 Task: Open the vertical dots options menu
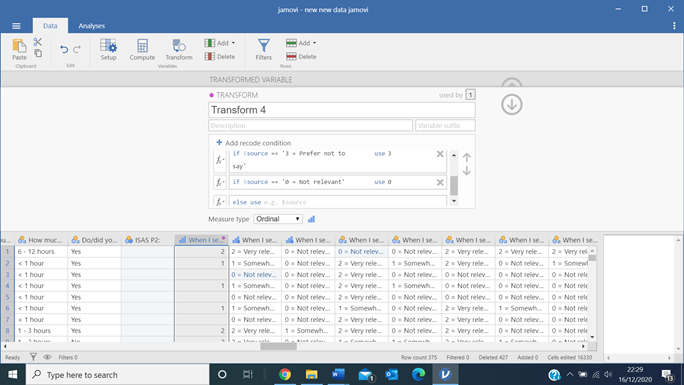pyautogui.click(x=674, y=26)
